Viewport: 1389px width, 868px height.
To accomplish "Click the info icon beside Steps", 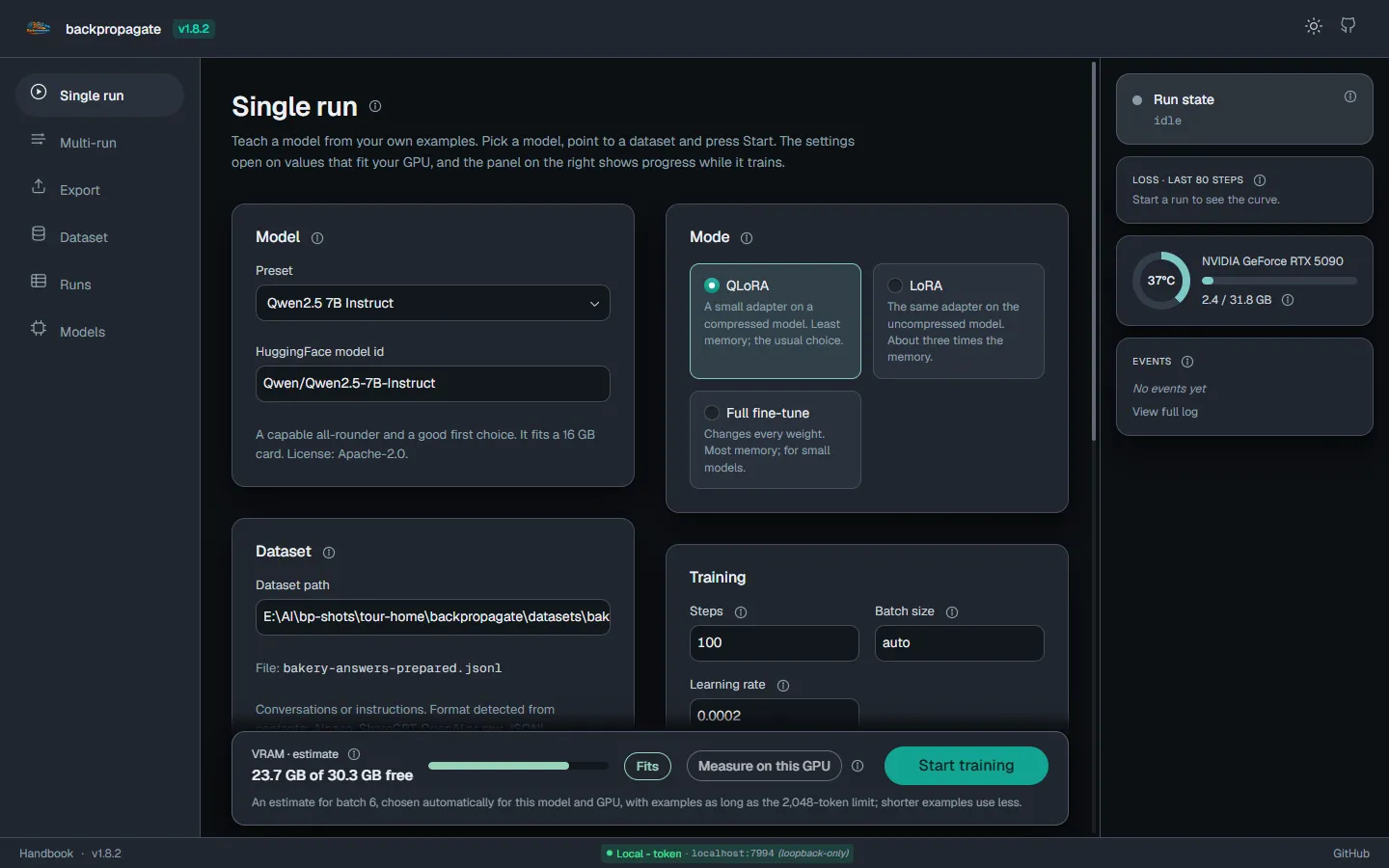I will [741, 612].
